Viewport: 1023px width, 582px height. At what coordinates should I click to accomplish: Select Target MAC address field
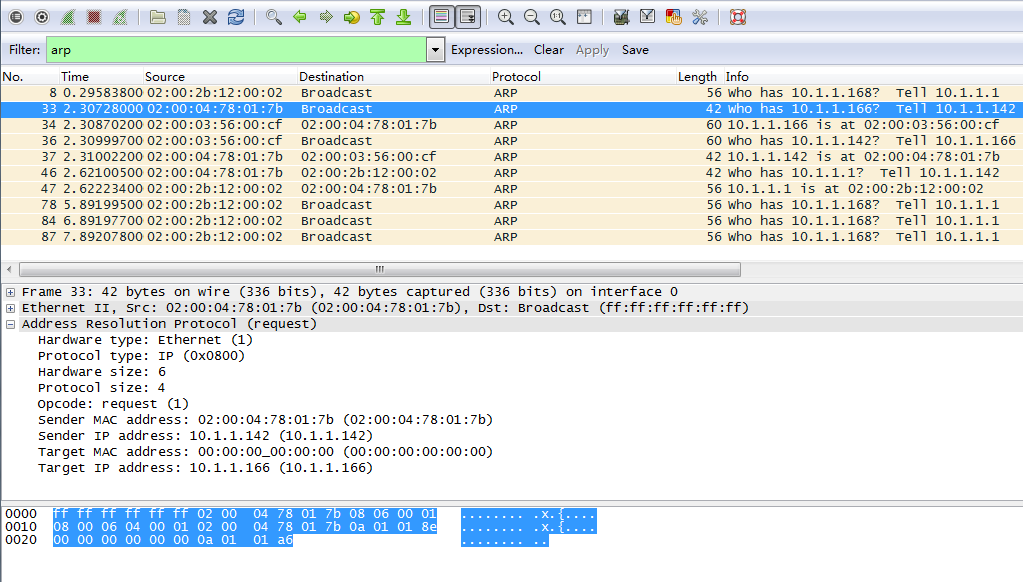point(265,452)
